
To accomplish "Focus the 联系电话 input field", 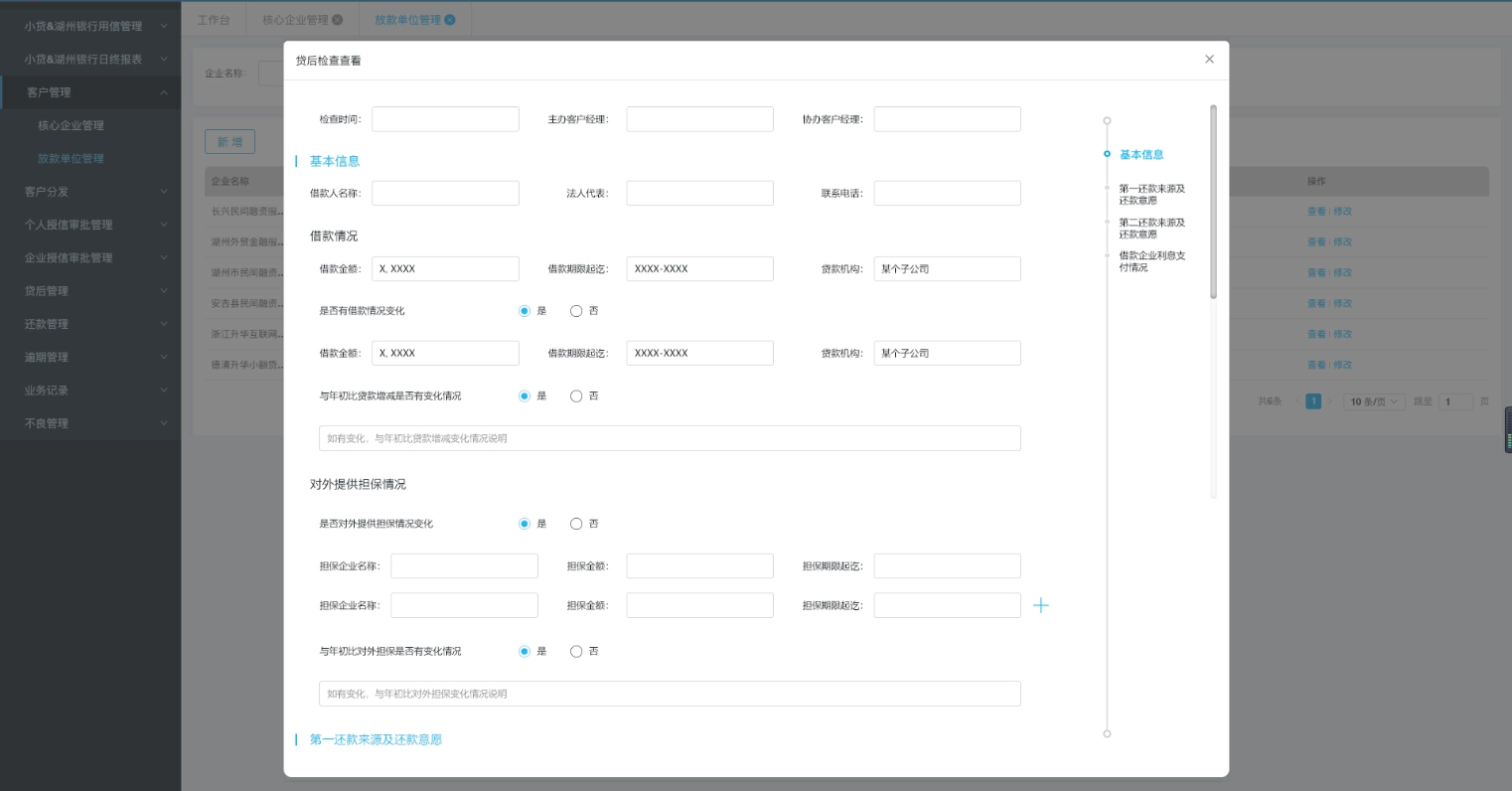I will 947,193.
